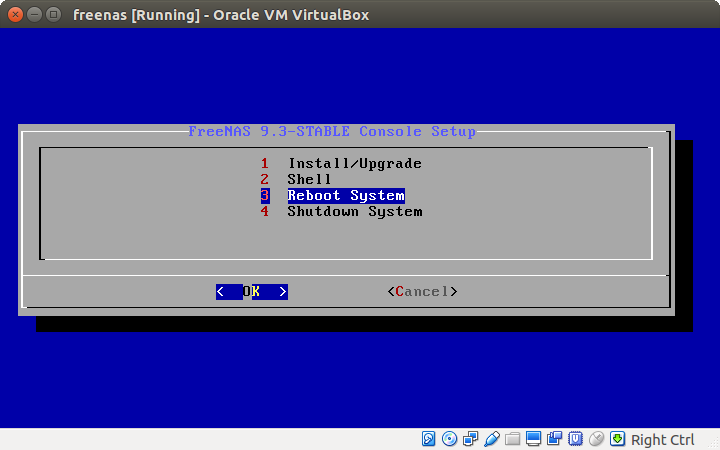
Task: Click the mouse integration status icon
Action: pyautogui.click(x=596, y=439)
